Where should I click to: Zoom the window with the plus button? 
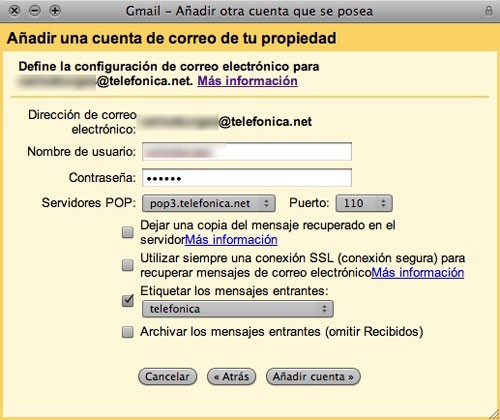[x=55, y=11]
